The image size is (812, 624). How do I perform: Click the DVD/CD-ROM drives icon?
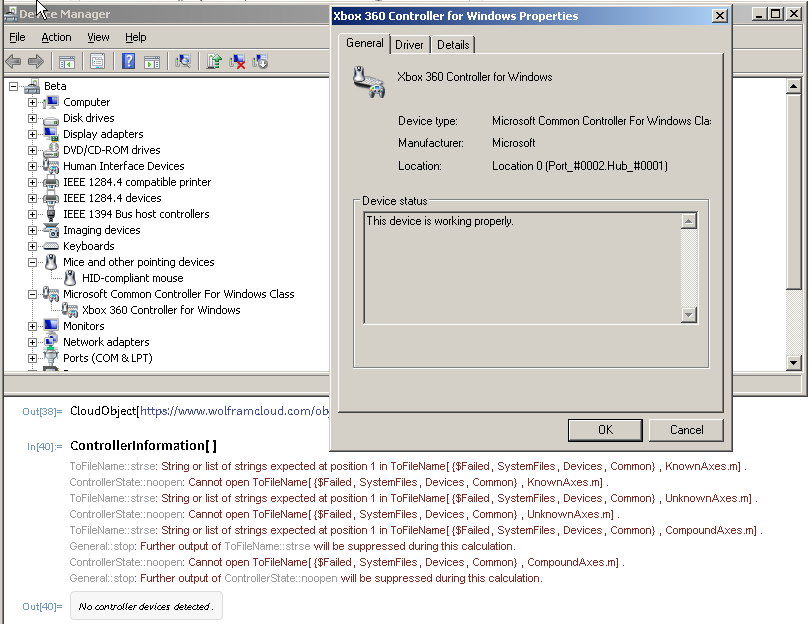point(51,150)
